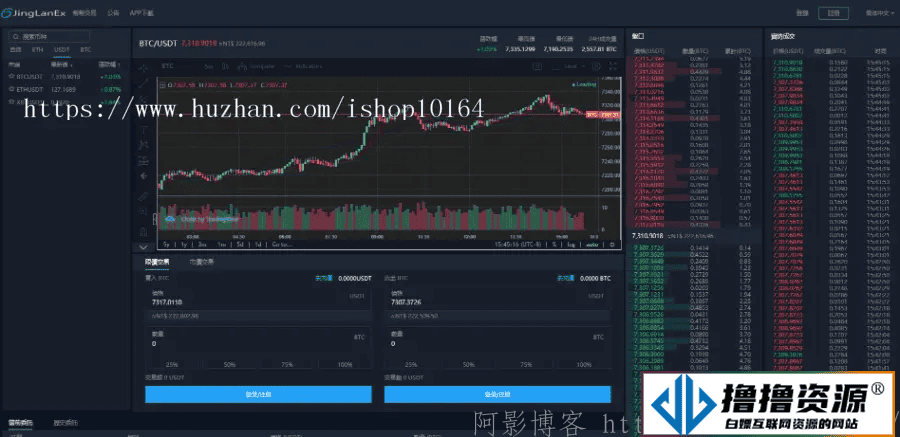Click the lock drawings tool icon
This screenshot has width=900, height=437.
click(143, 231)
